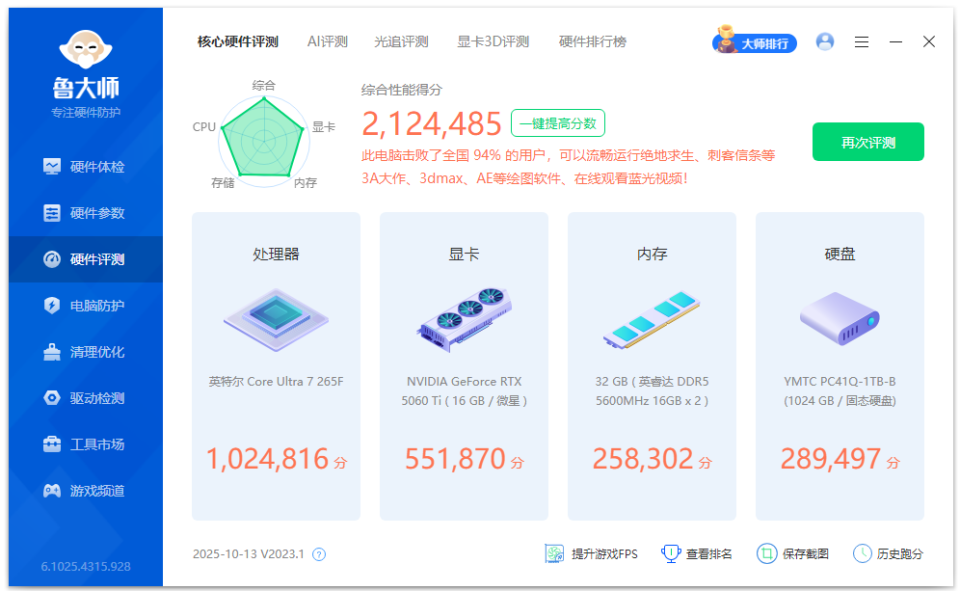Enter the 游戏频道 section
Image resolution: width=960 pixels, height=591 pixels.
85,490
